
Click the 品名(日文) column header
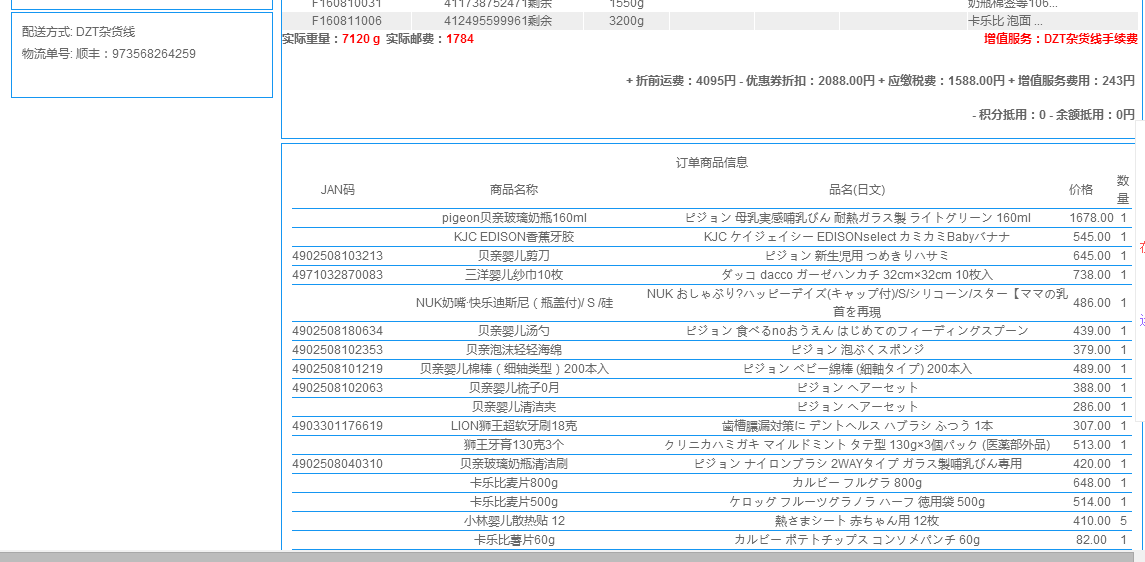click(857, 190)
